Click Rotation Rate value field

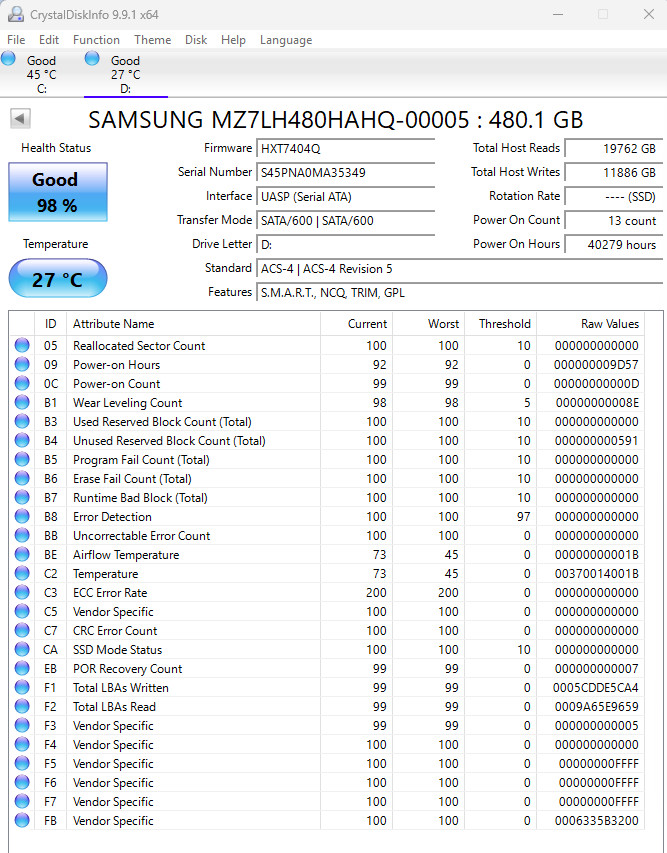[613, 196]
